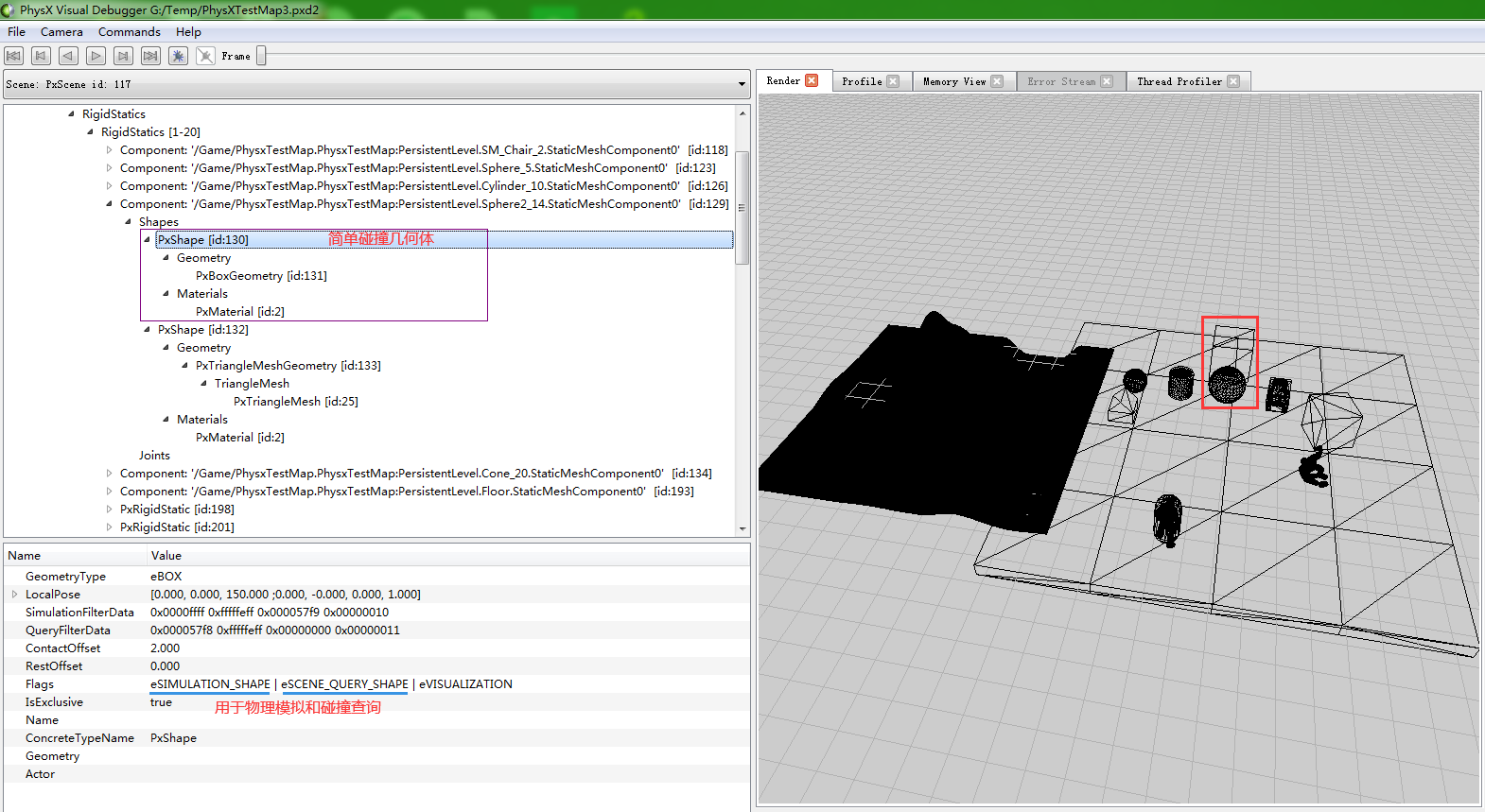
Task: Click the crossed-out plug disconnect icon
Action: pos(205,57)
